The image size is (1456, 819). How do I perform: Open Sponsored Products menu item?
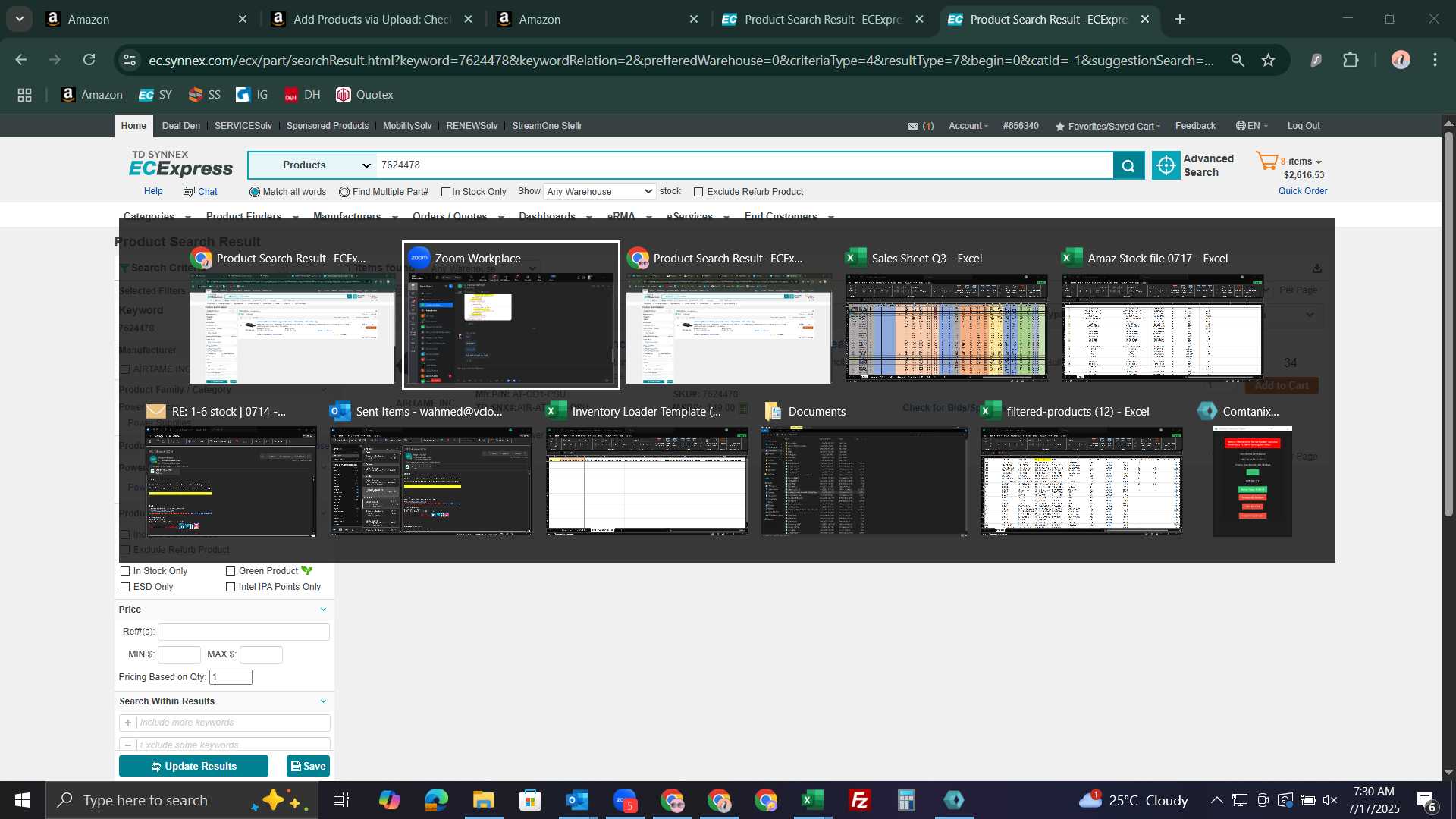328,126
